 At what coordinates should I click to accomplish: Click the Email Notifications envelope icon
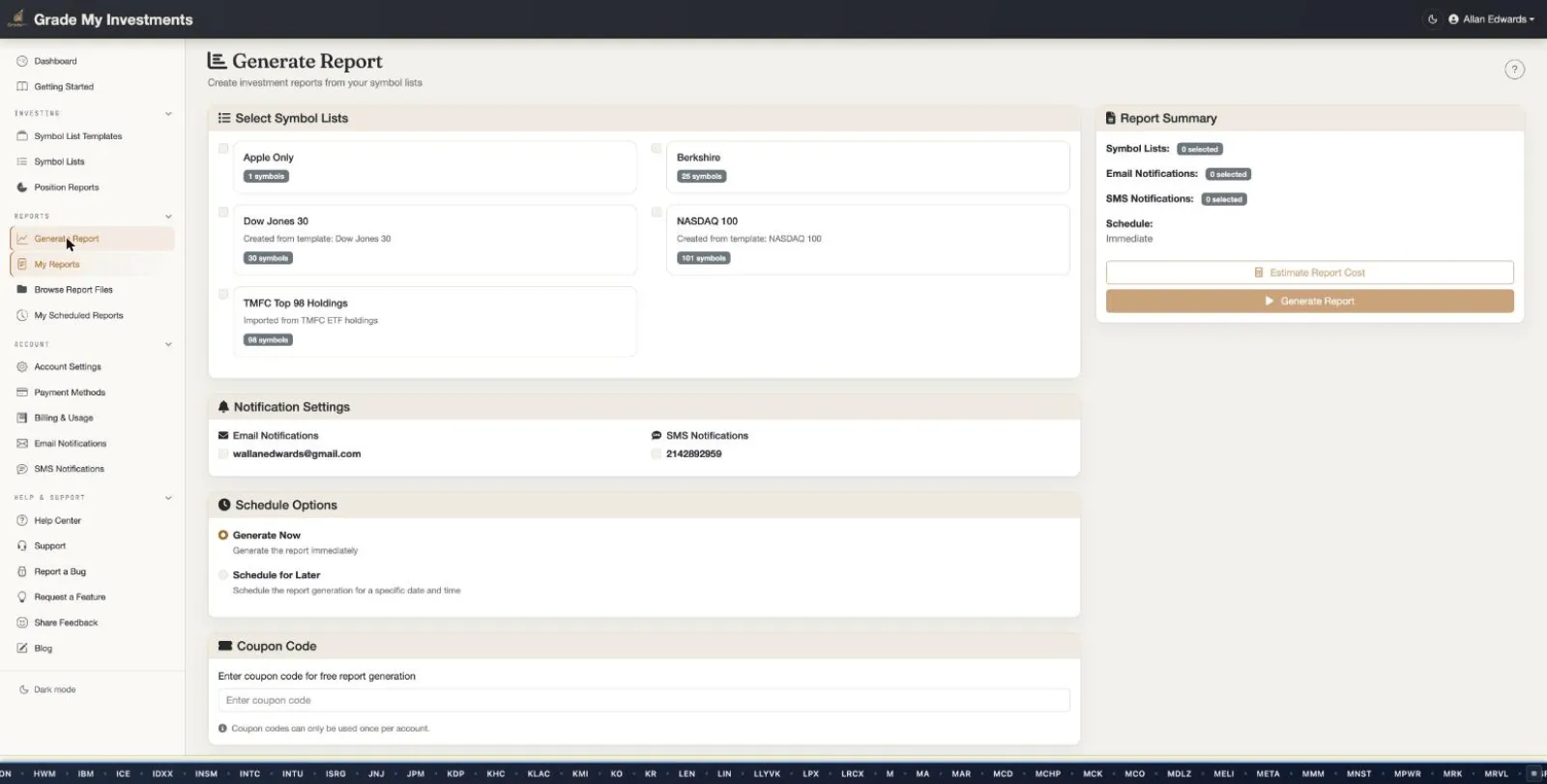click(22, 444)
